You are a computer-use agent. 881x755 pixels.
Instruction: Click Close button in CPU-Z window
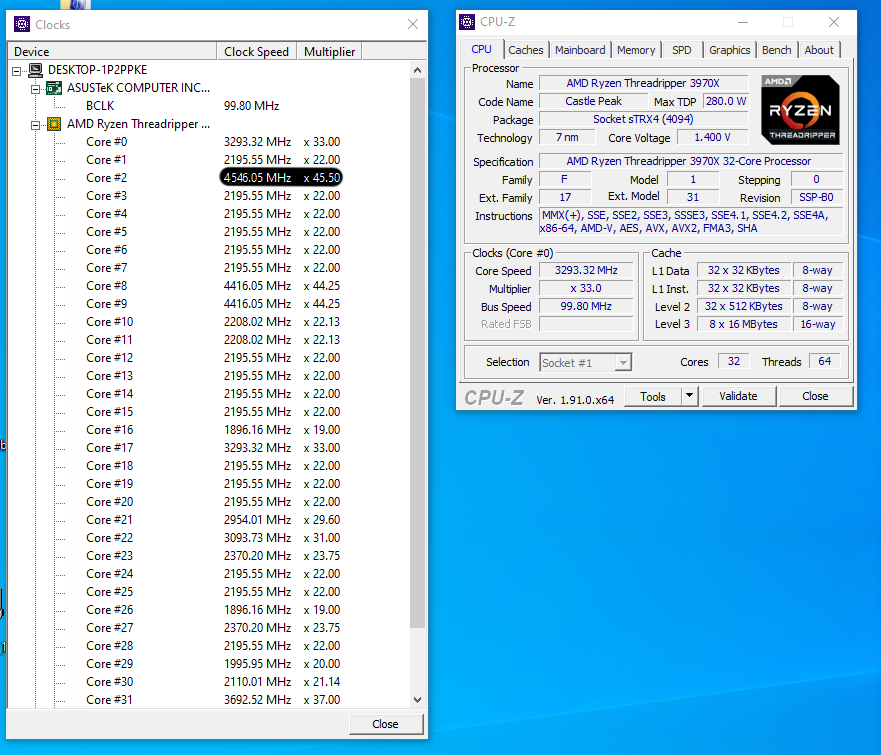pyautogui.click(x=815, y=396)
